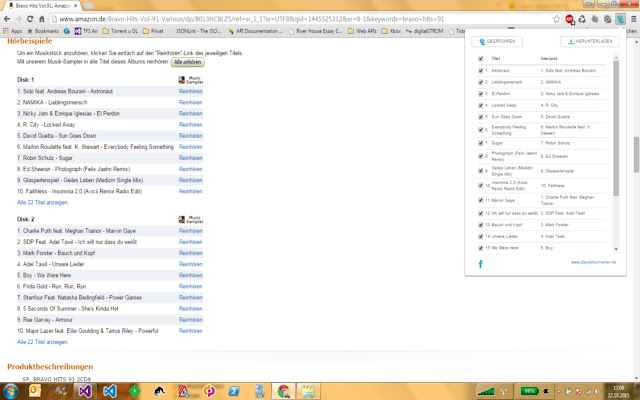Image resolution: width=640 pixels, height=400 pixels.
Task: Open Outlook from the taskbar
Action: (35, 391)
